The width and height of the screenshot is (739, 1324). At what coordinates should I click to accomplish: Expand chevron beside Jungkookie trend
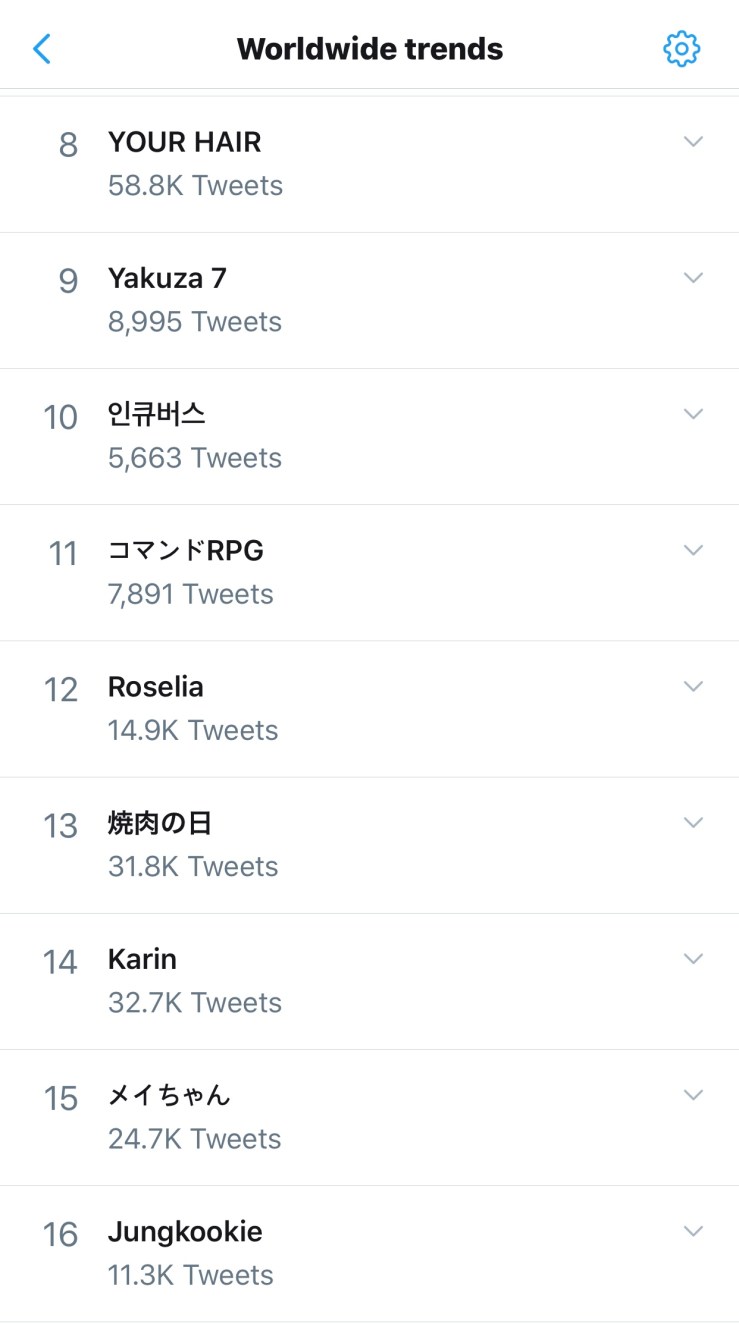(693, 1230)
